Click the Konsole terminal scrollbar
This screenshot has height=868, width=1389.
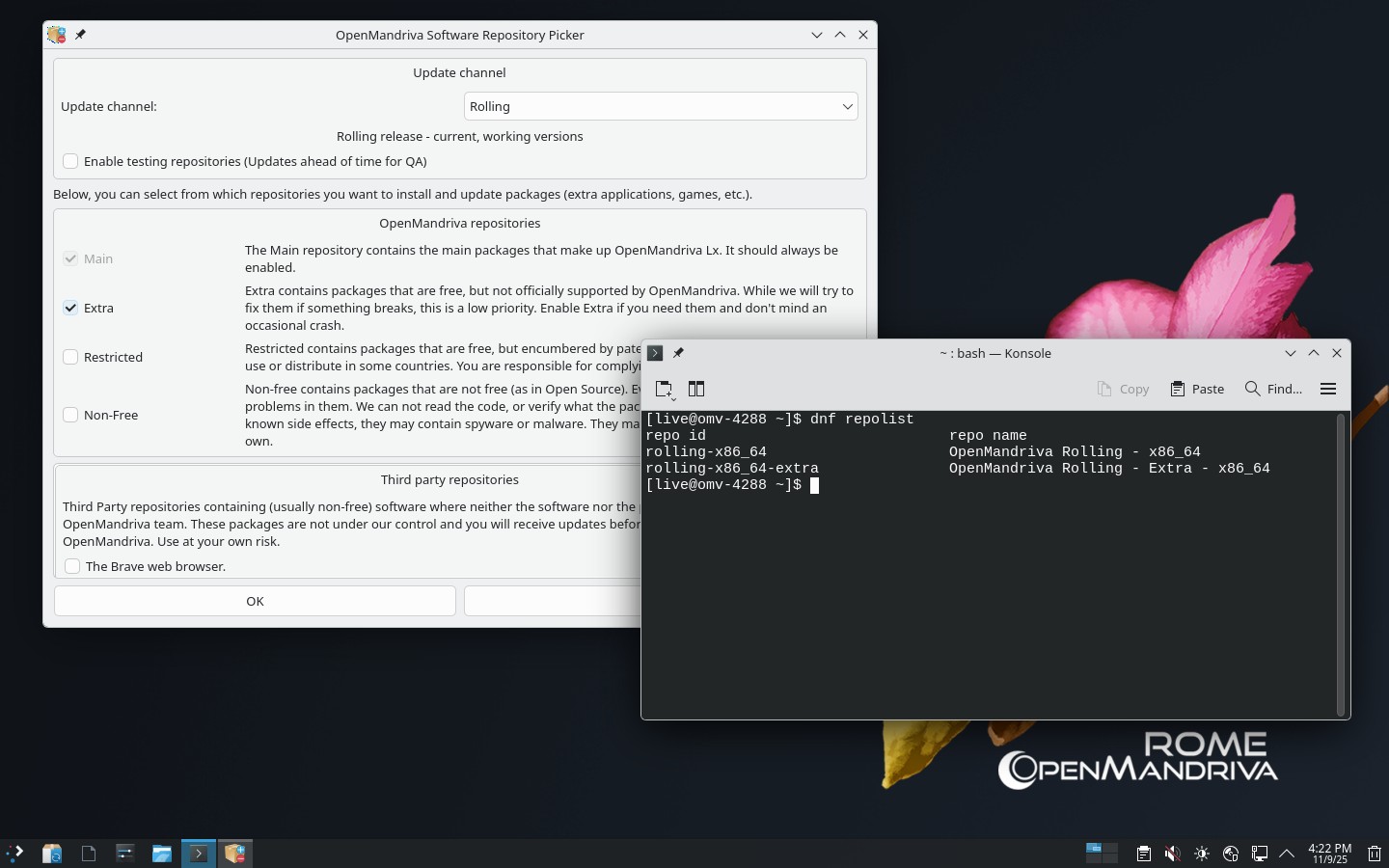tap(1340, 564)
